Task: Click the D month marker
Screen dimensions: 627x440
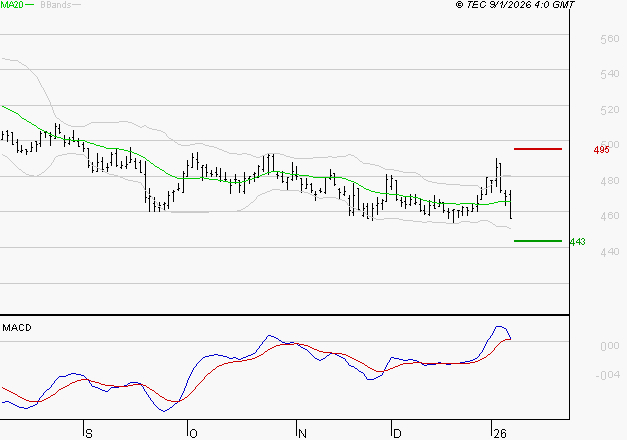Action: pyautogui.click(x=397, y=434)
